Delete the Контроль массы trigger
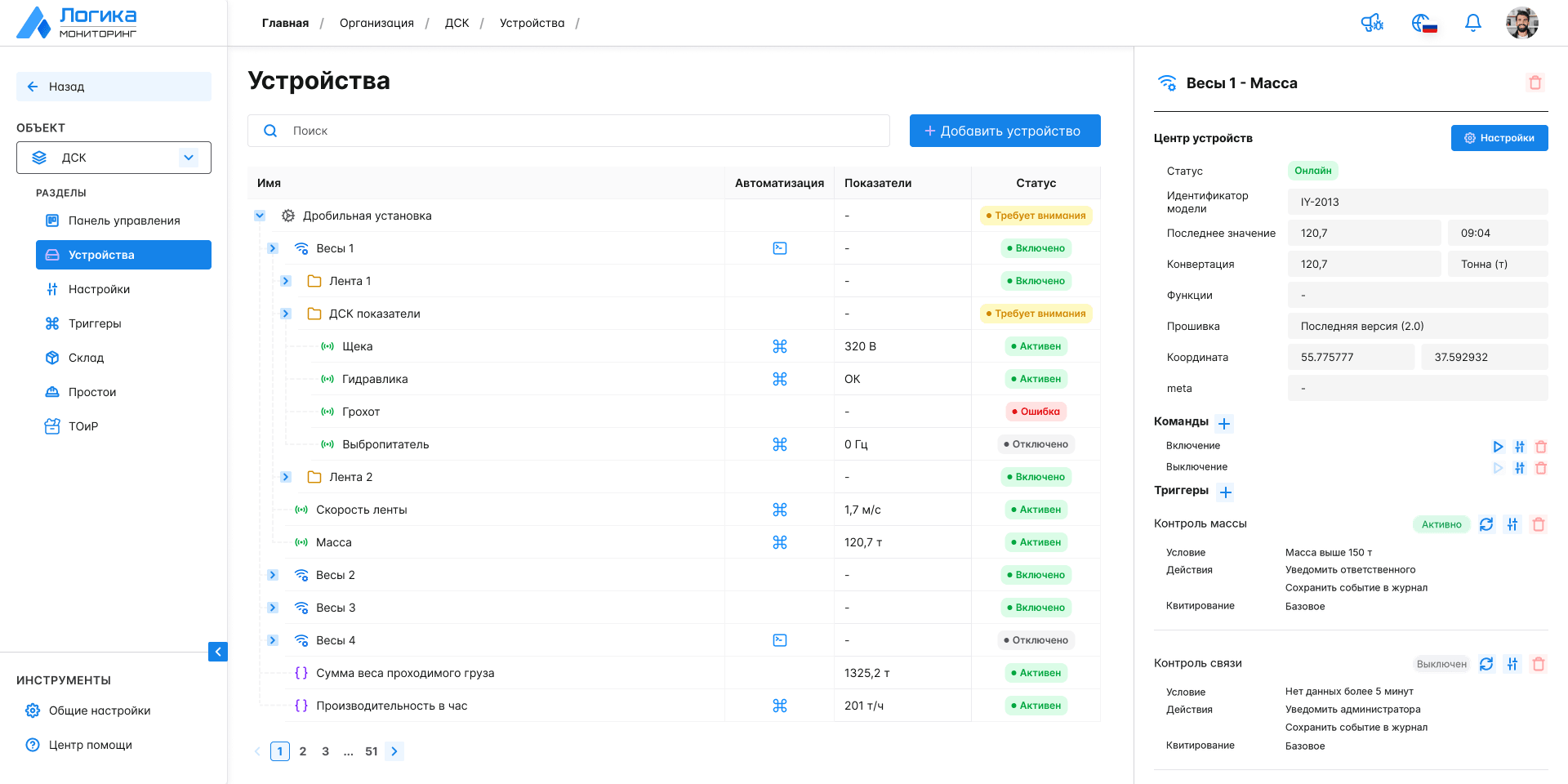This screenshot has height=784, width=1568. coord(1539,524)
